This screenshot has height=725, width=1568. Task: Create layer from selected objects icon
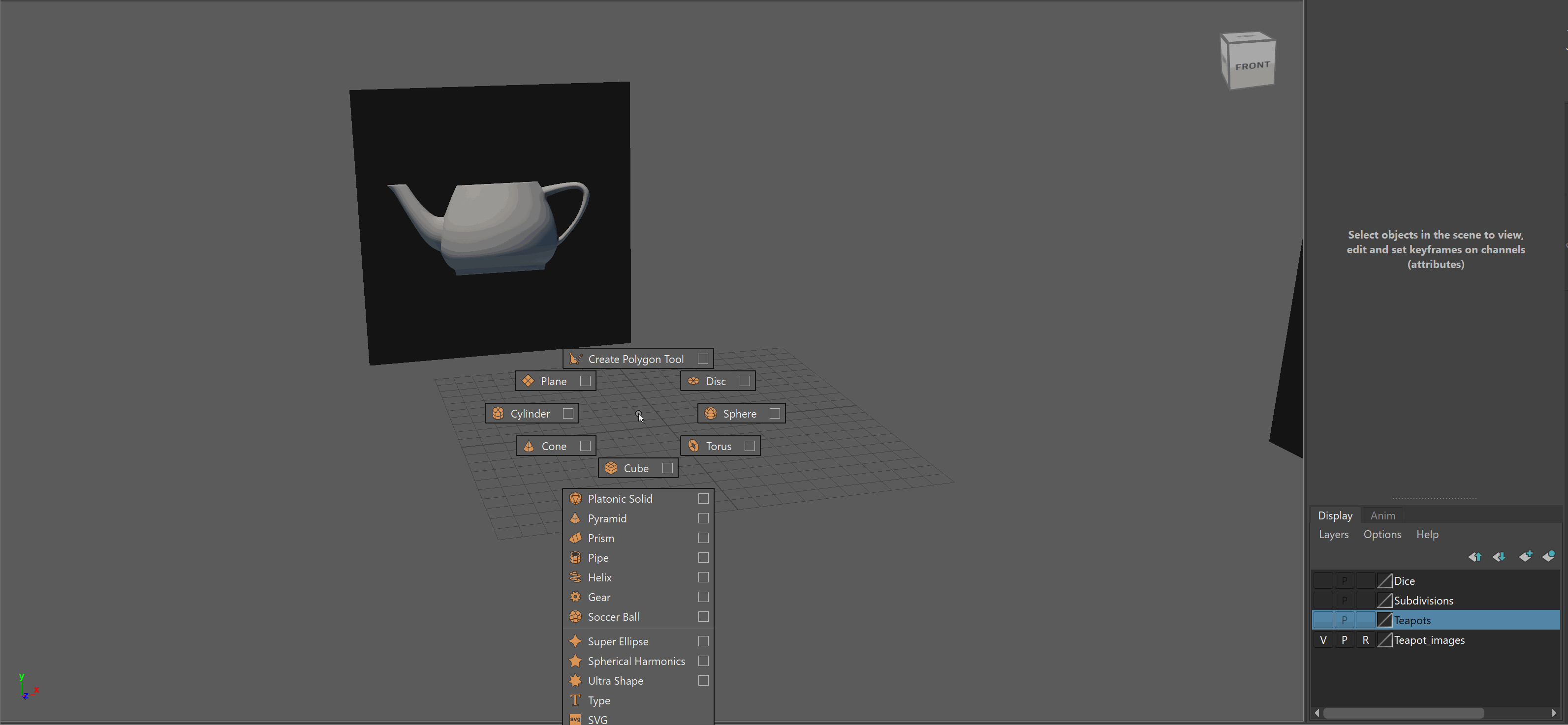1548,556
